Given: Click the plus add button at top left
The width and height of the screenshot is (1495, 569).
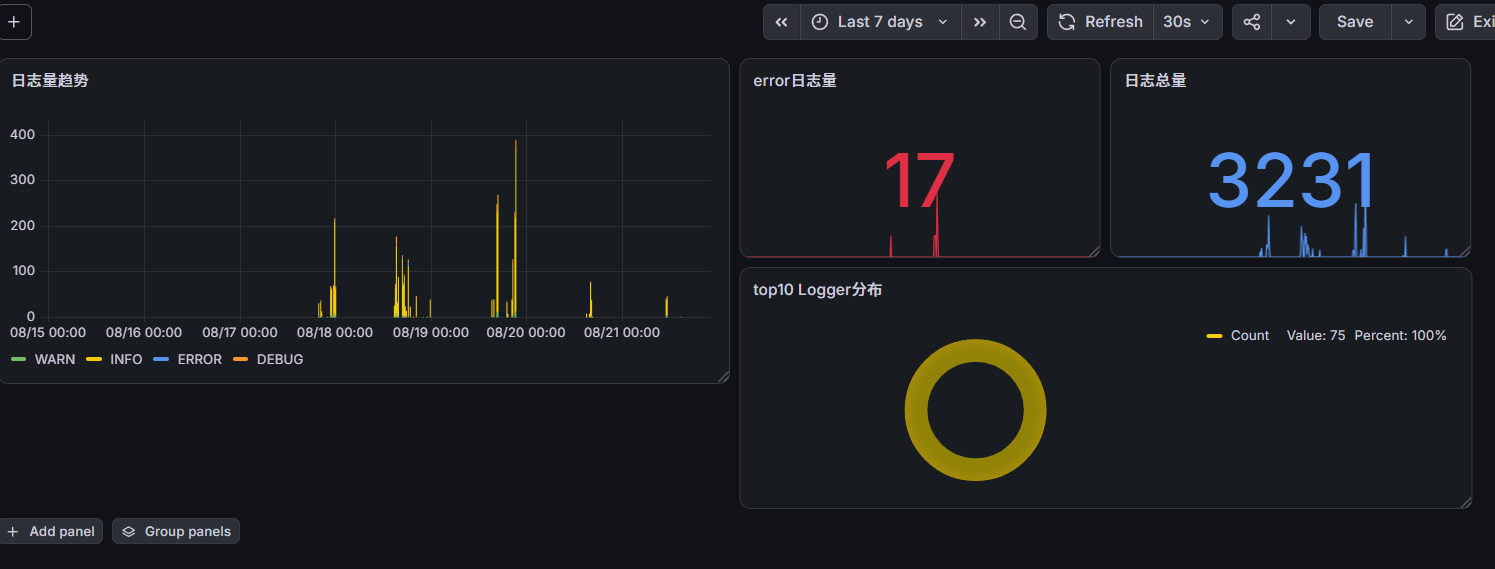Looking at the screenshot, I should click(x=14, y=22).
